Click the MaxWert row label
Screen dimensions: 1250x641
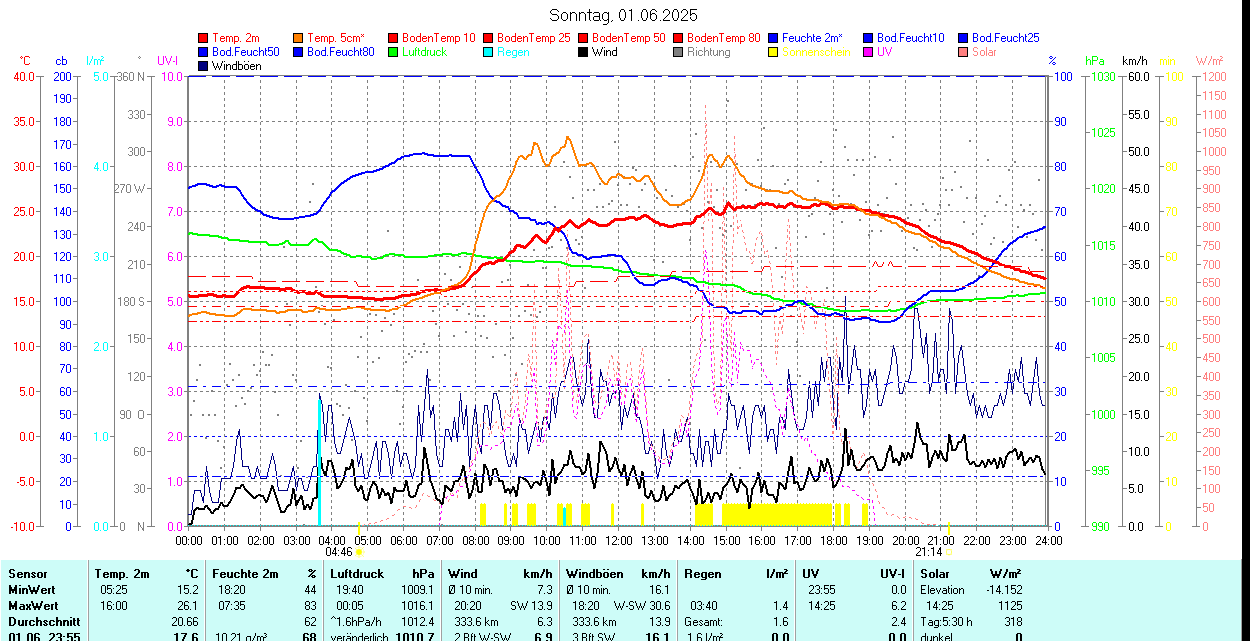coord(32,606)
